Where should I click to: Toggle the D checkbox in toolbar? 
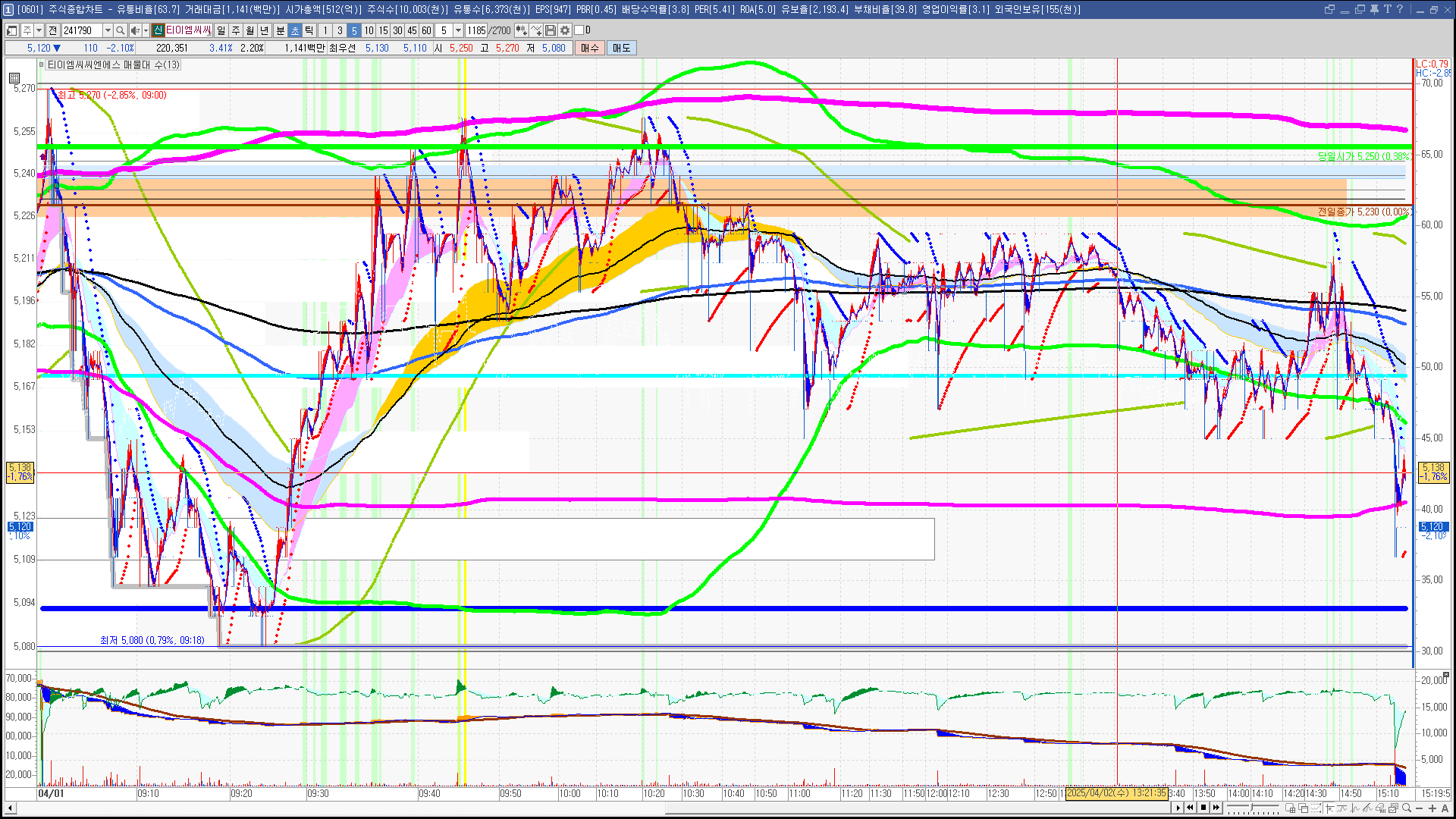[579, 30]
